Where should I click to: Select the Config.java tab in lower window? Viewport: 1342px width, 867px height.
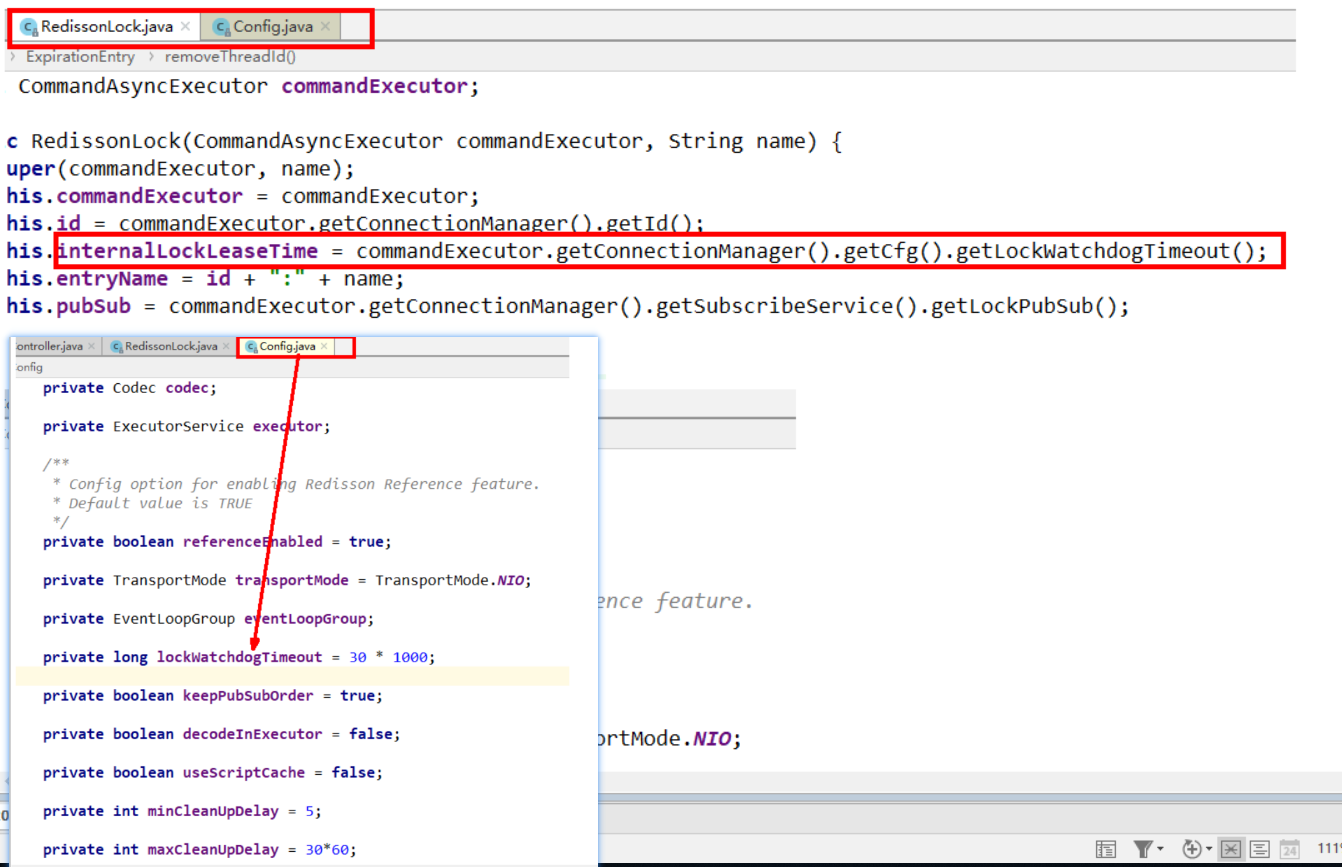(x=287, y=346)
